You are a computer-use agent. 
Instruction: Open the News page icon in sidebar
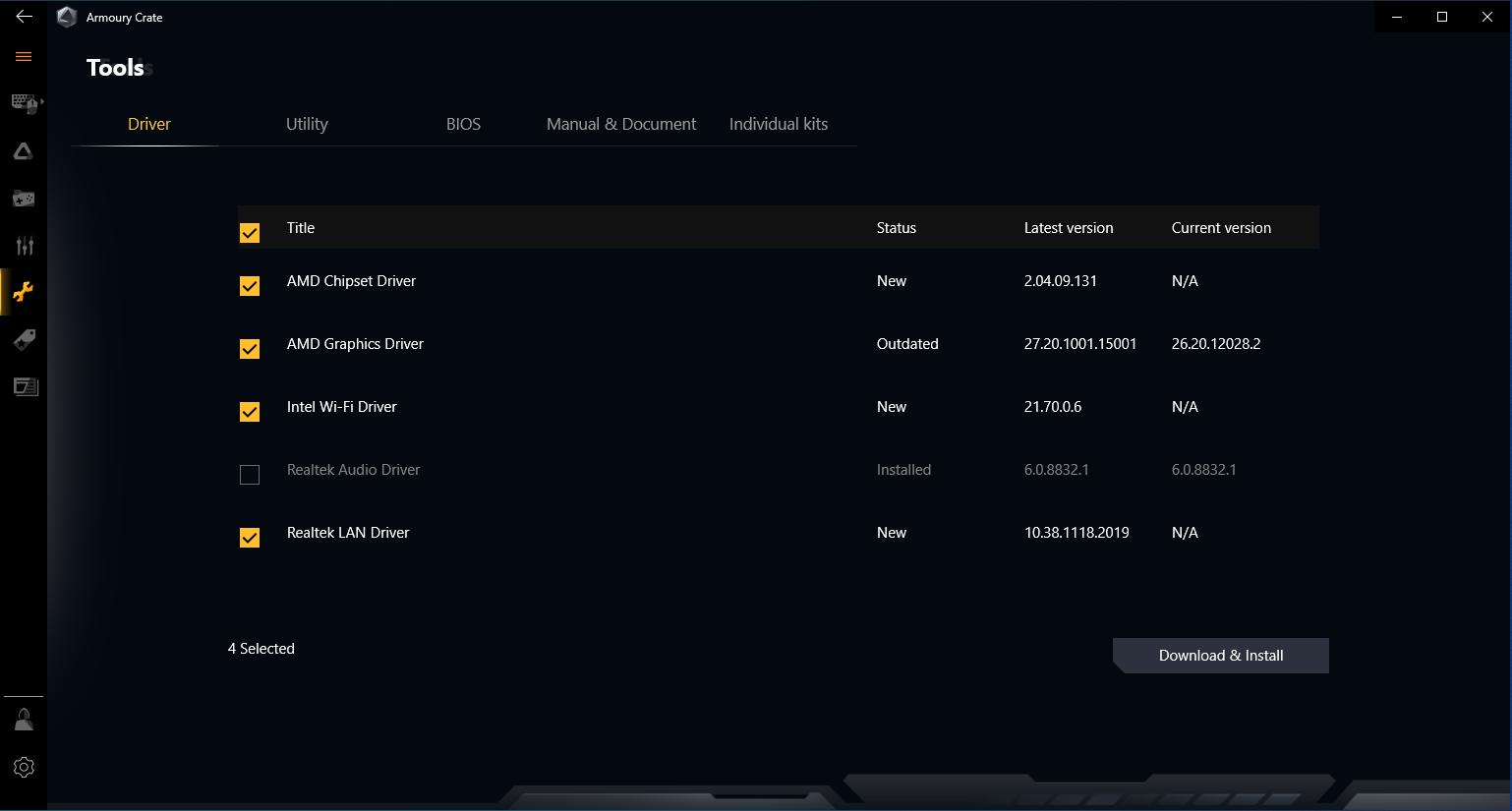click(x=24, y=386)
